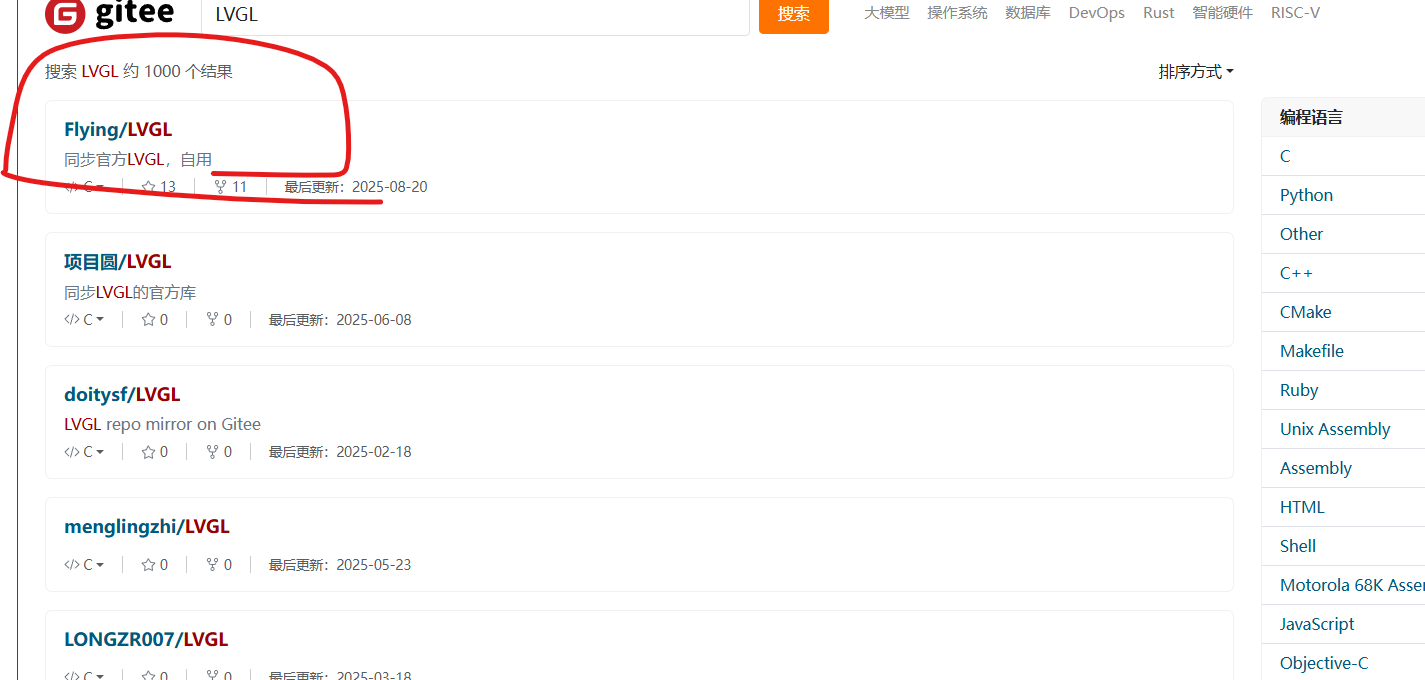Open the Gitee logo home link

pos(110,14)
